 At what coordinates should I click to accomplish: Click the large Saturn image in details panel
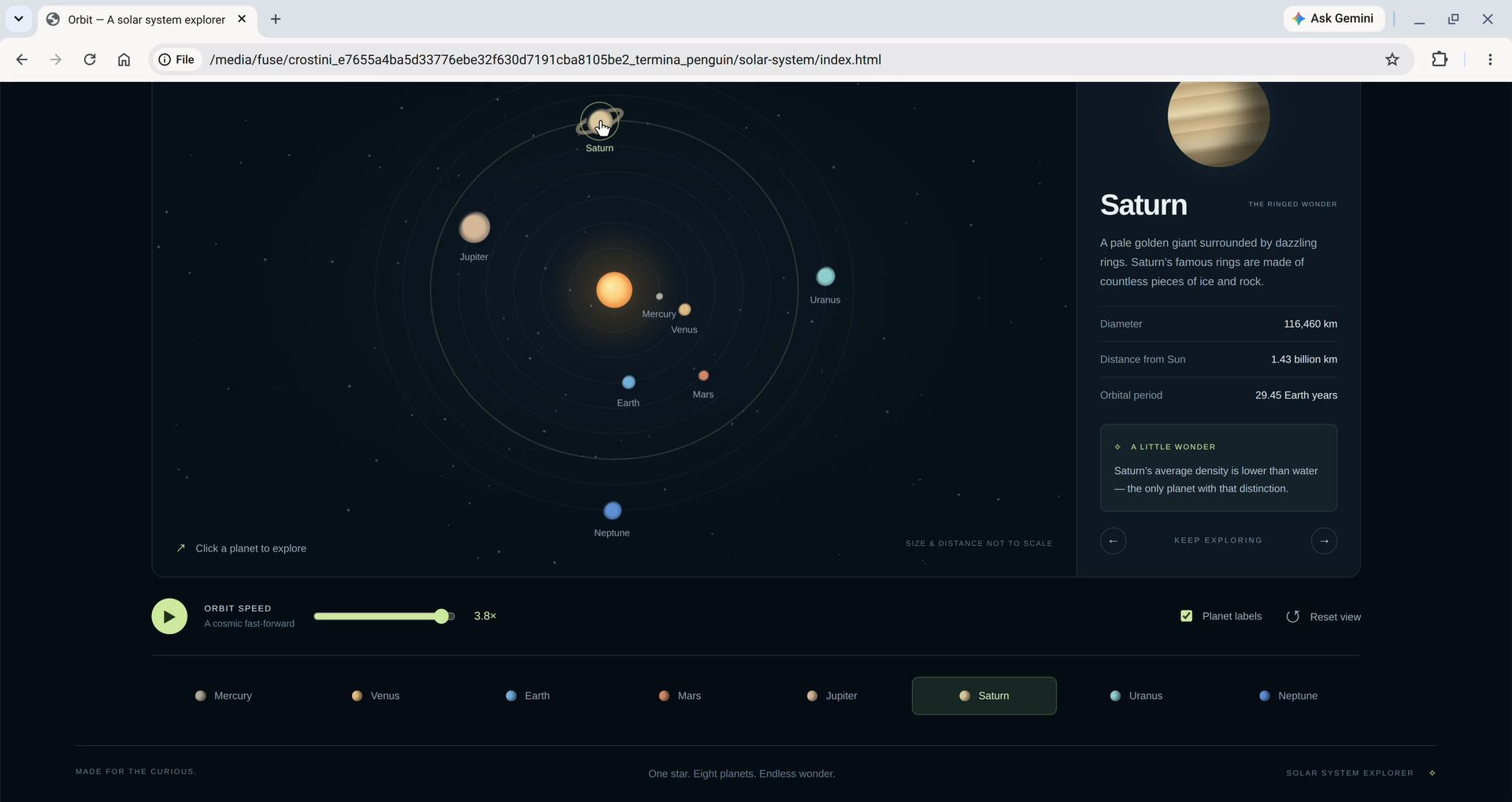tap(1218, 118)
